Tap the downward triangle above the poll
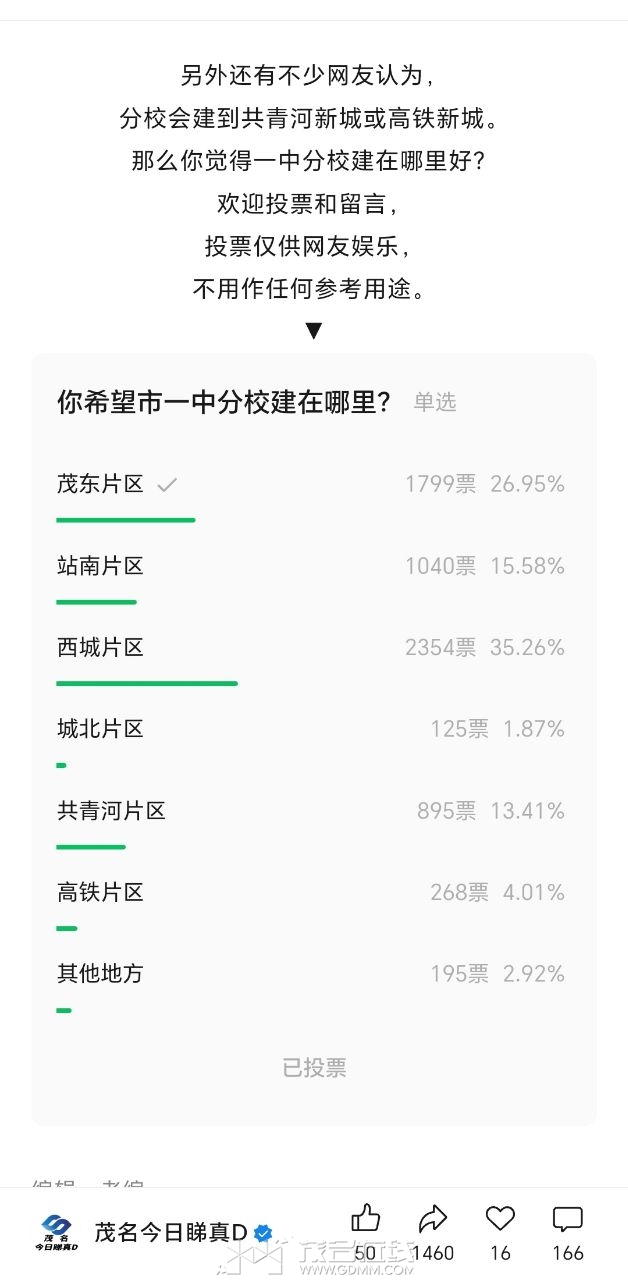 coord(314,331)
